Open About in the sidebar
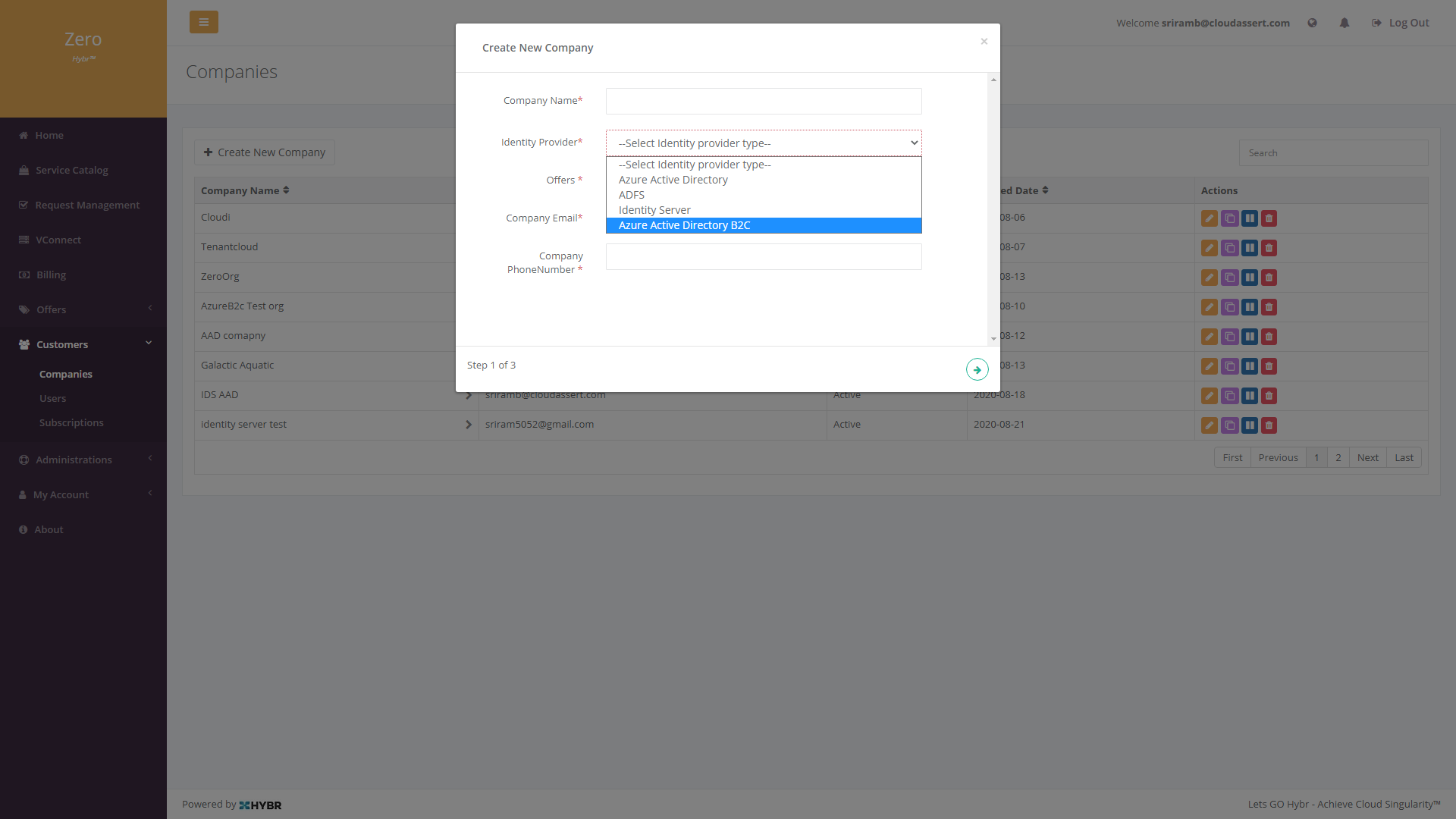This screenshot has width=1456, height=819. pos(83,529)
